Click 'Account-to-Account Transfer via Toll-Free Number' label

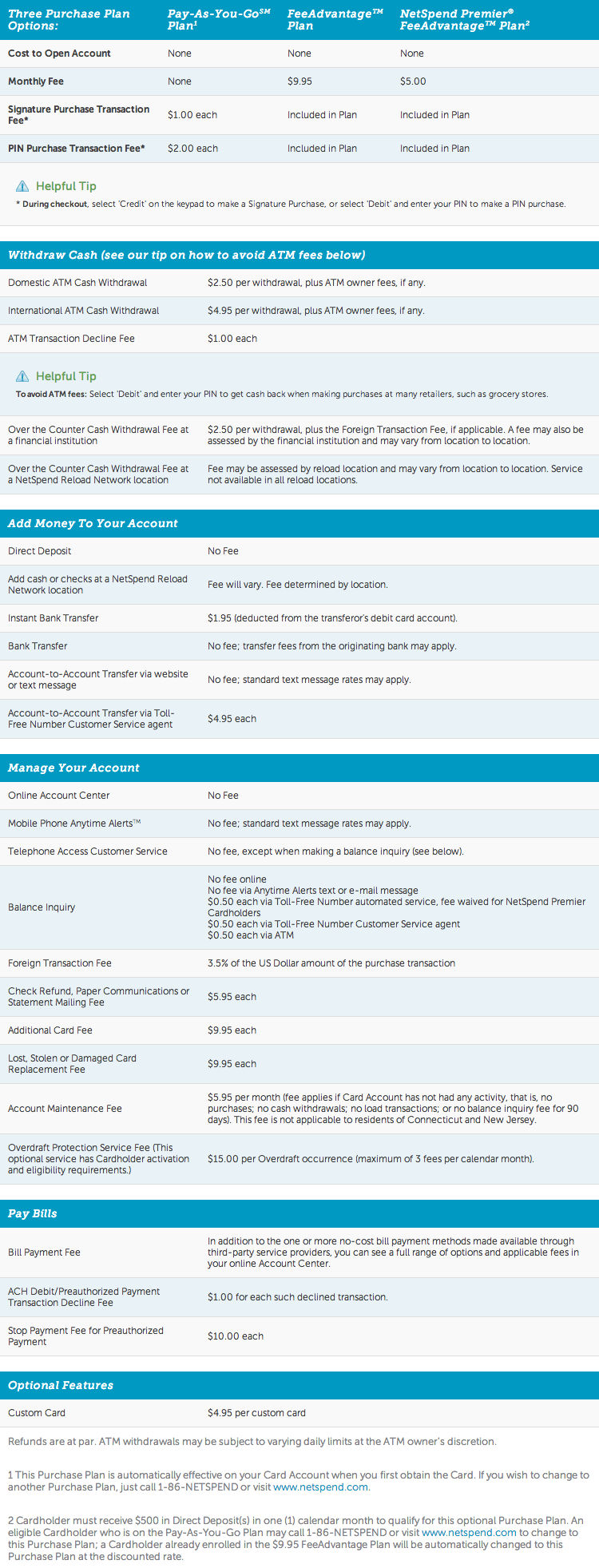pos(91,719)
